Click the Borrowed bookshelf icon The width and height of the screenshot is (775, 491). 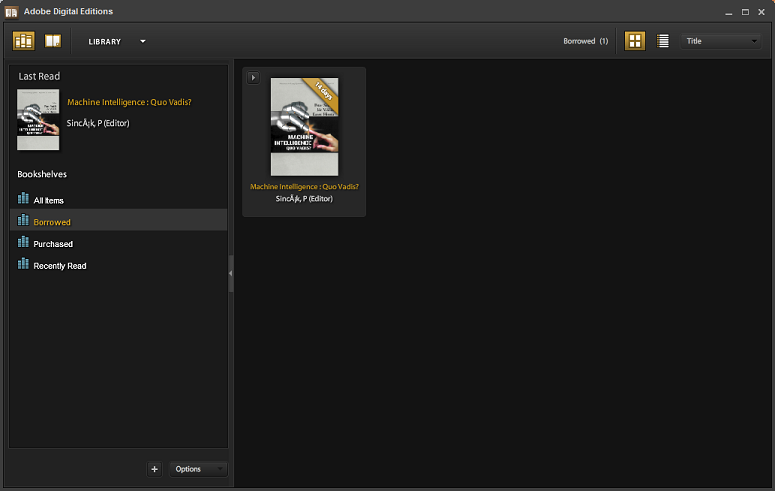[x=23, y=220]
